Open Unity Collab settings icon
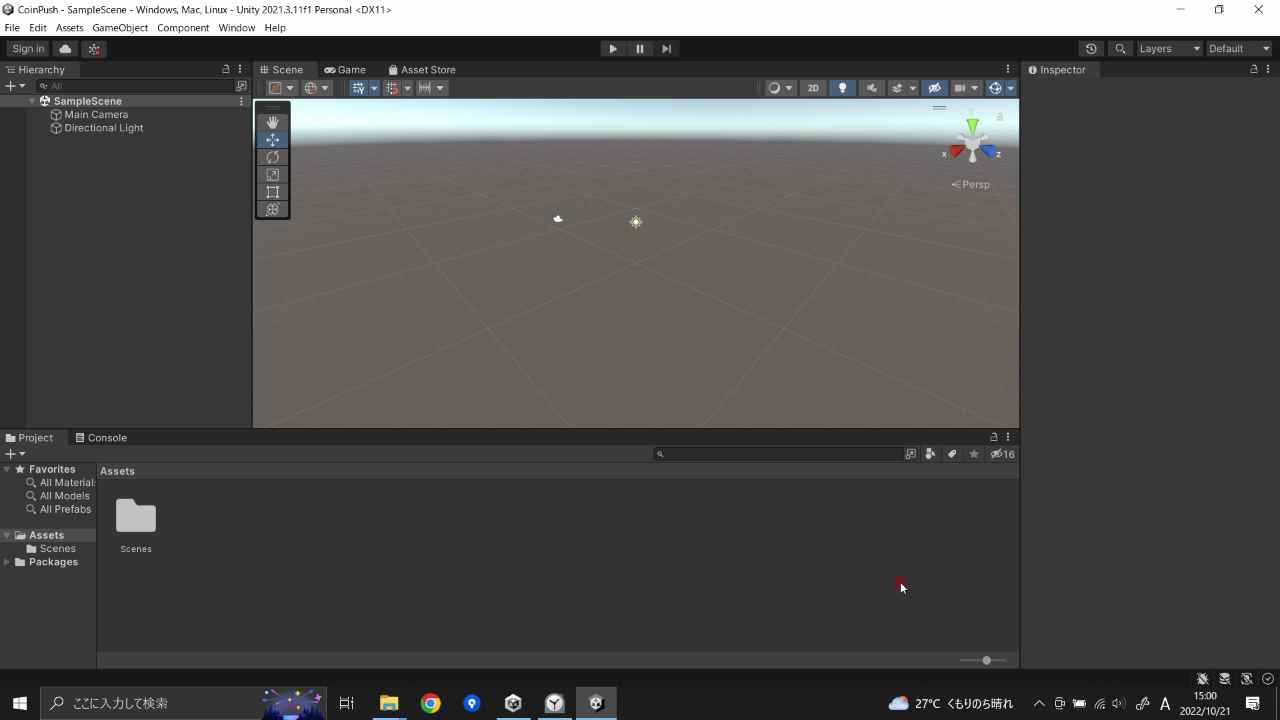The height and width of the screenshot is (720, 1280). [94, 49]
